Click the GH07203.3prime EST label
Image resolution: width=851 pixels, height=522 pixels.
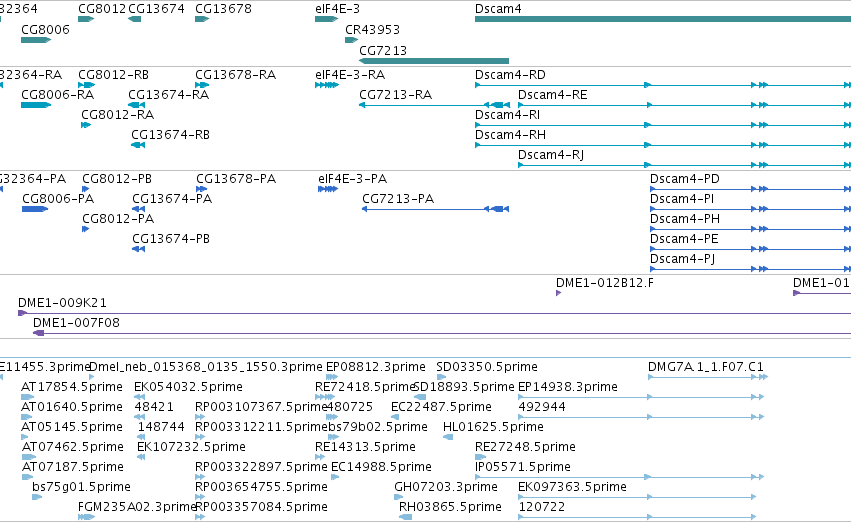click(446, 488)
